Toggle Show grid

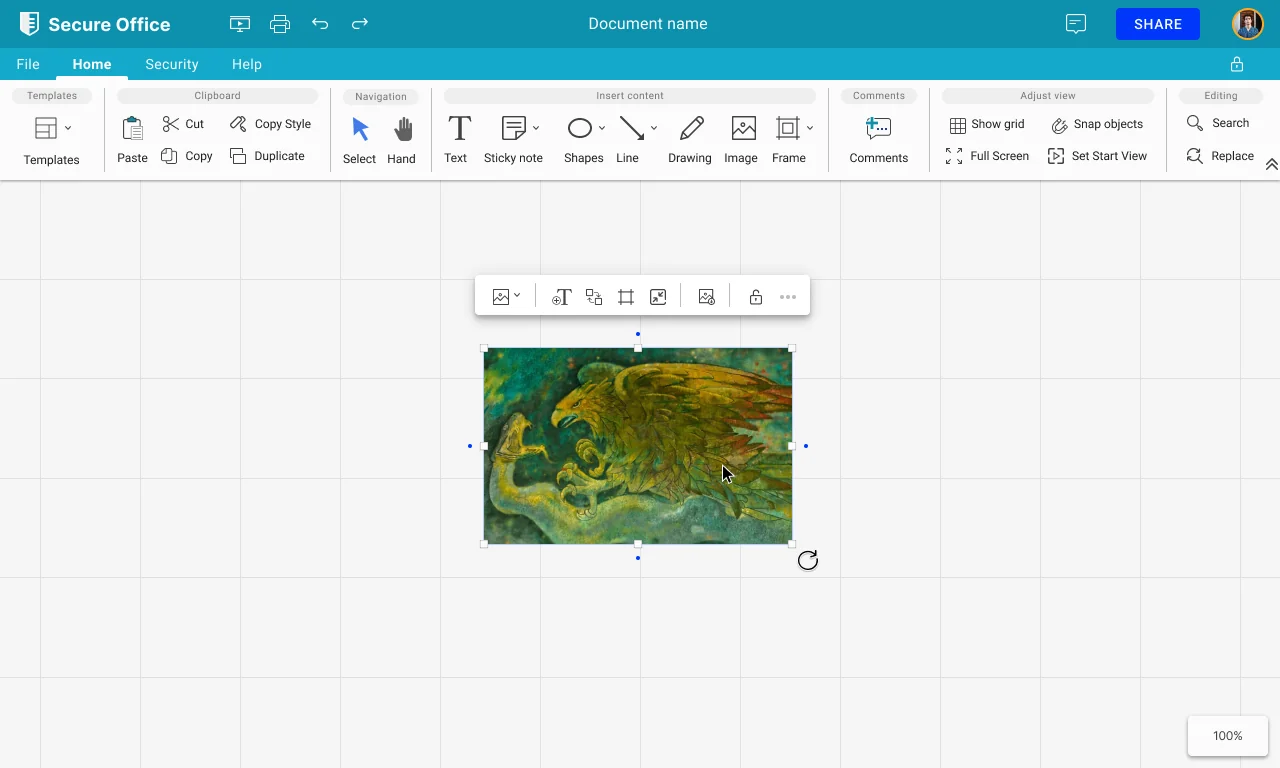(987, 124)
